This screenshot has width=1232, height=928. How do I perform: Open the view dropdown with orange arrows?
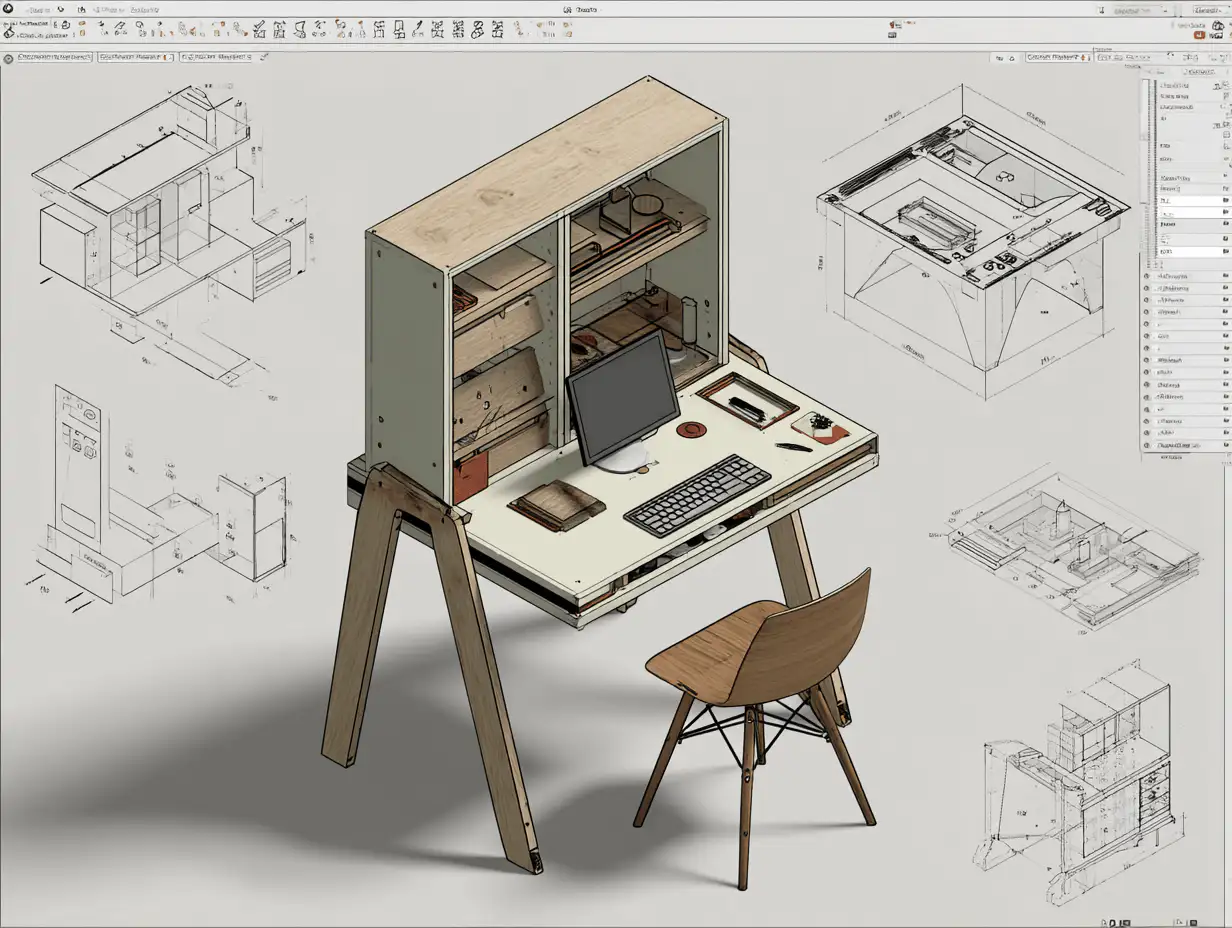pyautogui.click(x=1059, y=58)
